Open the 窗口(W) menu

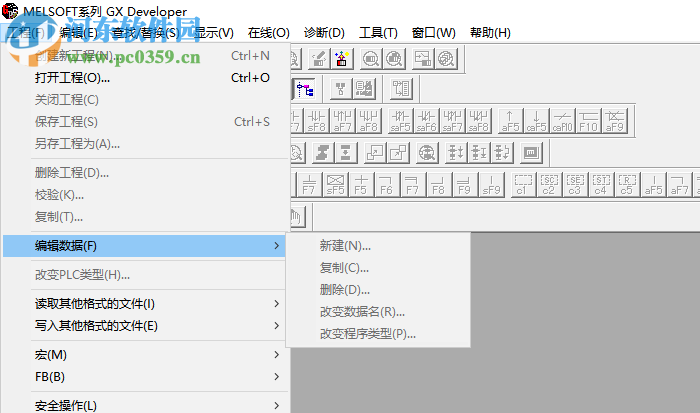(433, 33)
